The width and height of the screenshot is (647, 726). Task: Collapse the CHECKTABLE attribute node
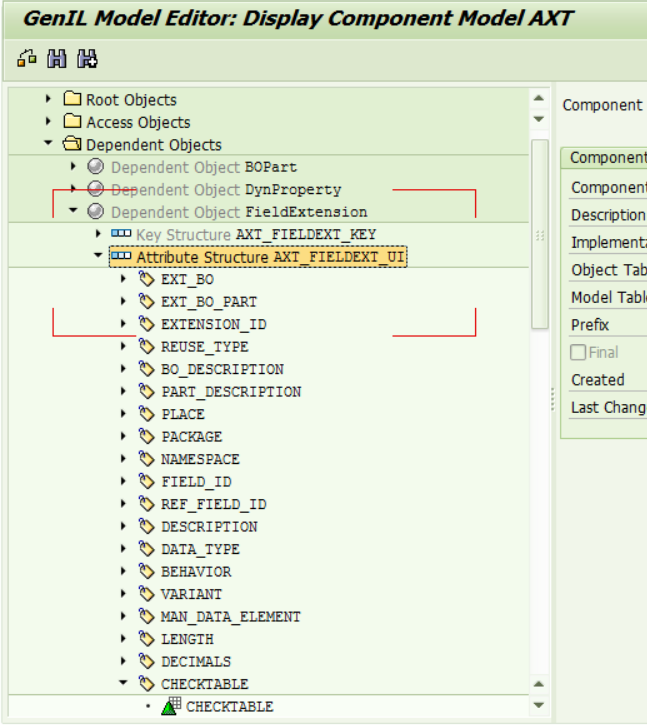click(x=123, y=684)
